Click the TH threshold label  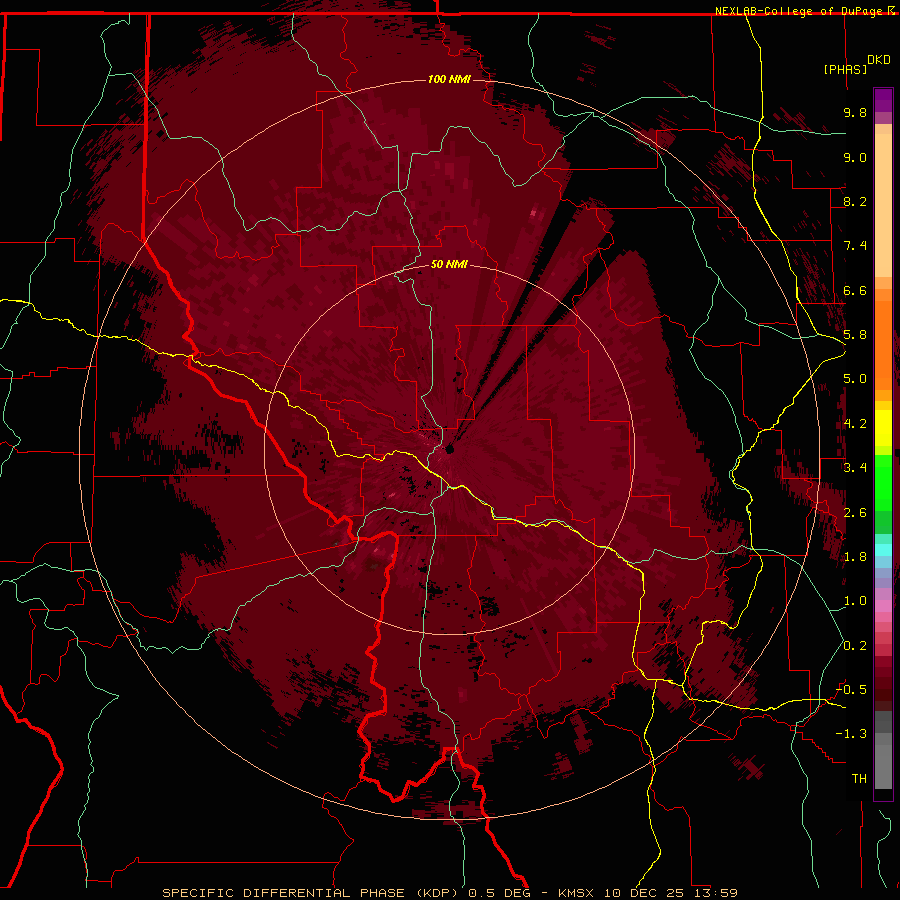click(859, 778)
